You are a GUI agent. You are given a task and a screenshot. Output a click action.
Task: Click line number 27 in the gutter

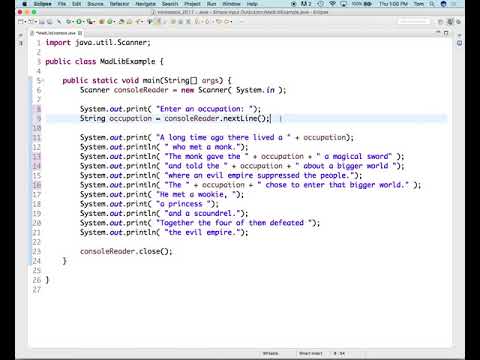37,290
